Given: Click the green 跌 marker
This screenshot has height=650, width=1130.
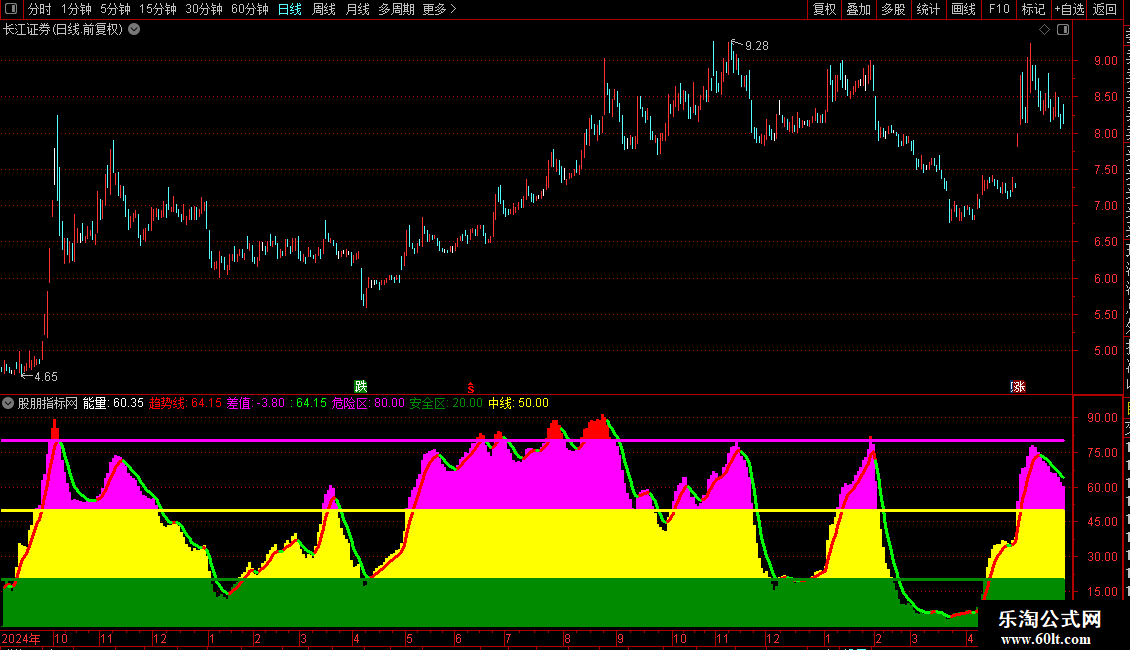Looking at the screenshot, I should coord(360,387).
